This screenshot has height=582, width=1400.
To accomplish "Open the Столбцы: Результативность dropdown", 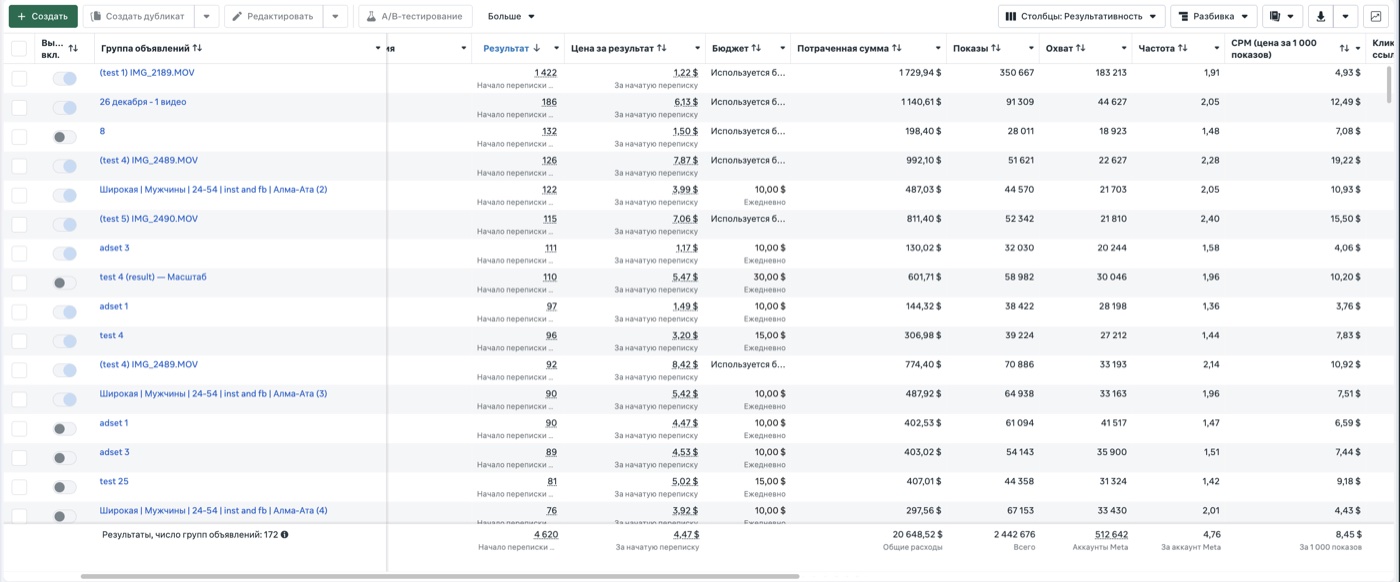I will pyautogui.click(x=1081, y=16).
